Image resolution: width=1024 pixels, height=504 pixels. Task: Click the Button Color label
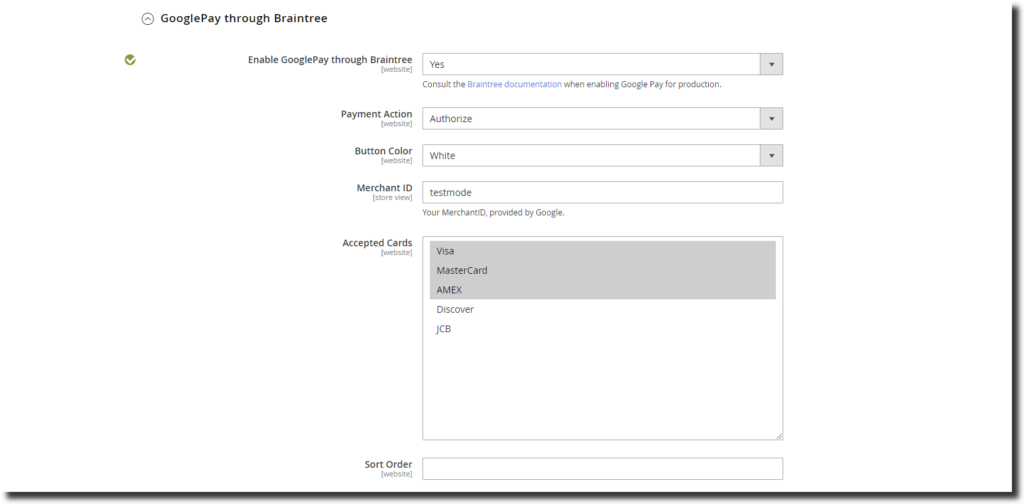click(x=383, y=151)
